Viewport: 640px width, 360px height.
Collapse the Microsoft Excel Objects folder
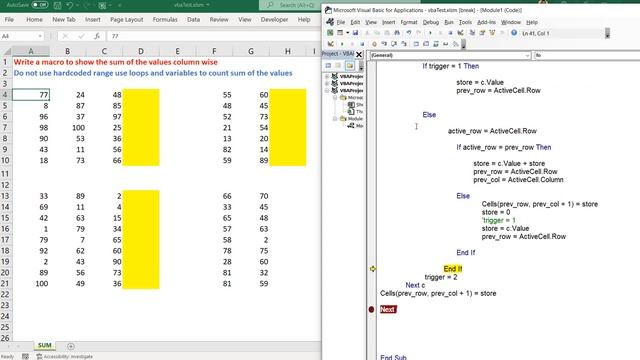point(335,98)
